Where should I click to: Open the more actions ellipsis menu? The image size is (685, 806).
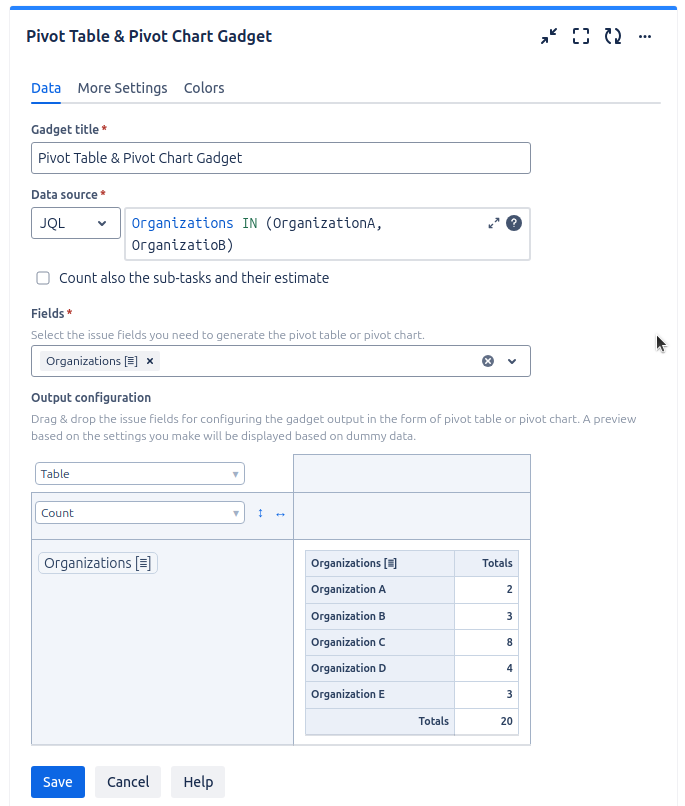[645, 36]
